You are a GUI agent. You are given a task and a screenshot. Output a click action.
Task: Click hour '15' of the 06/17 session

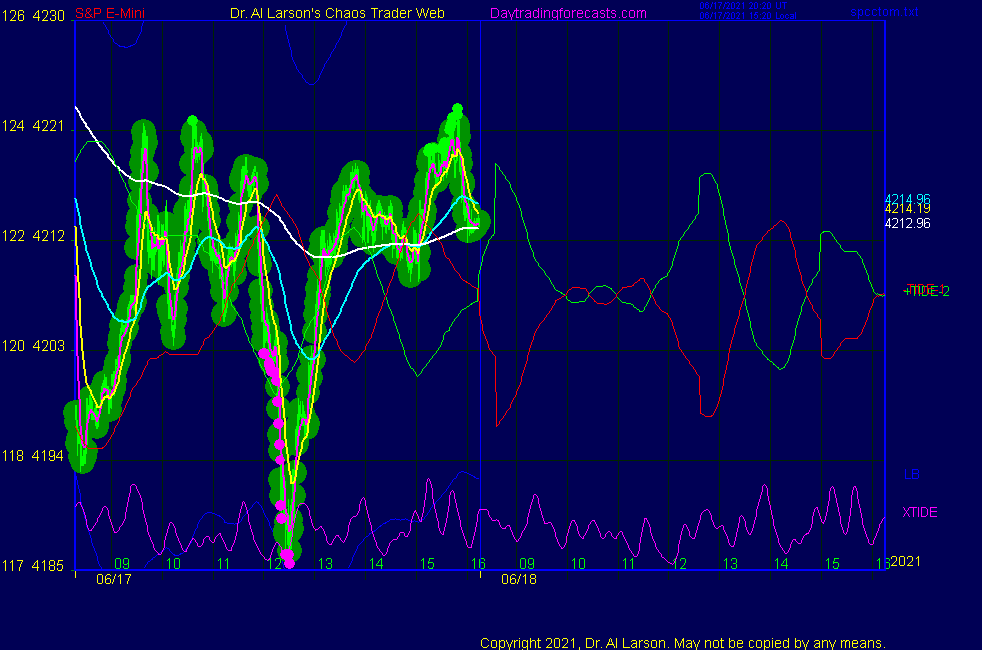427,564
